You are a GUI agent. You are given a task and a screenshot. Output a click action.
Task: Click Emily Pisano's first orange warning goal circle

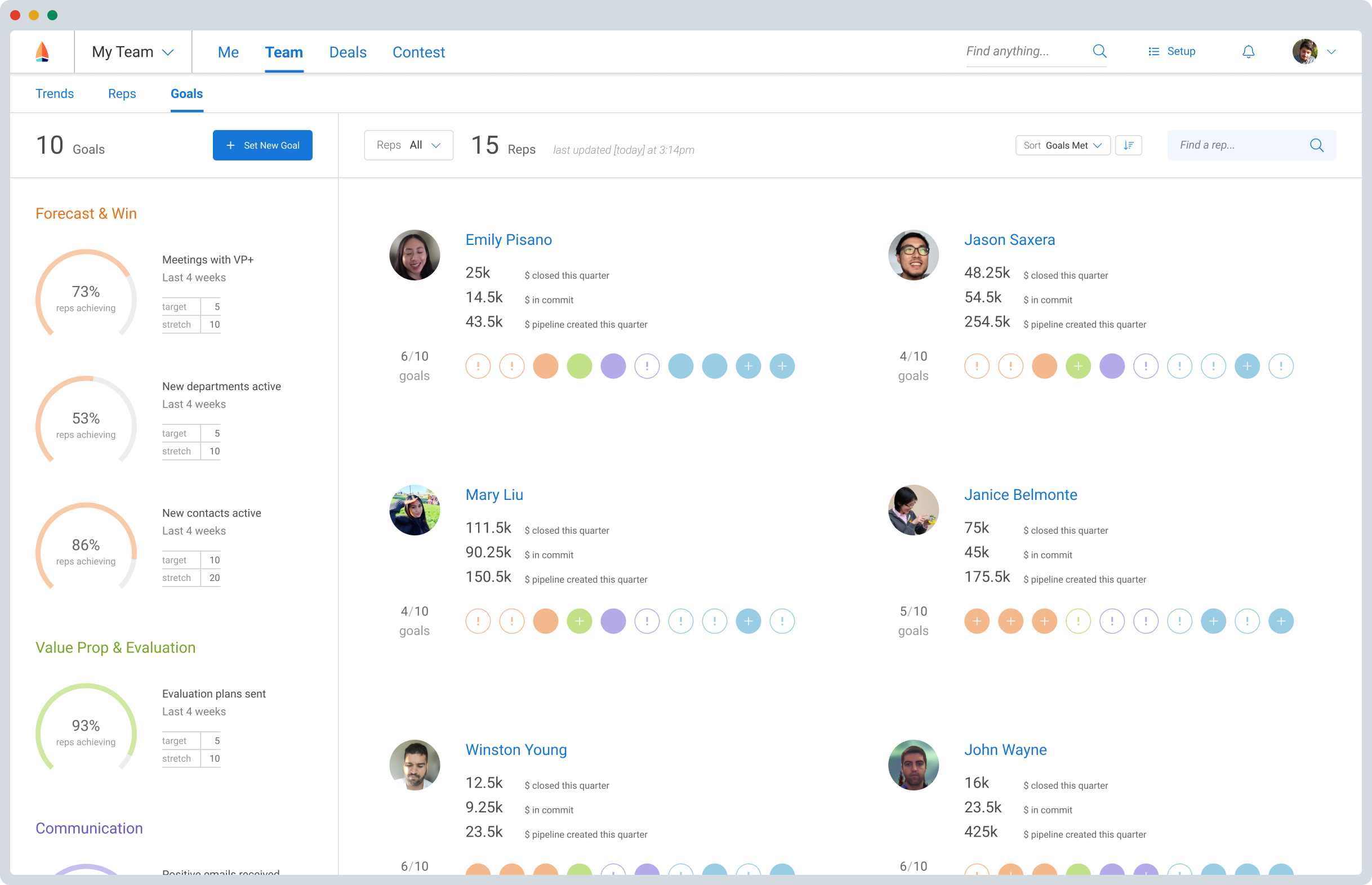coord(478,366)
